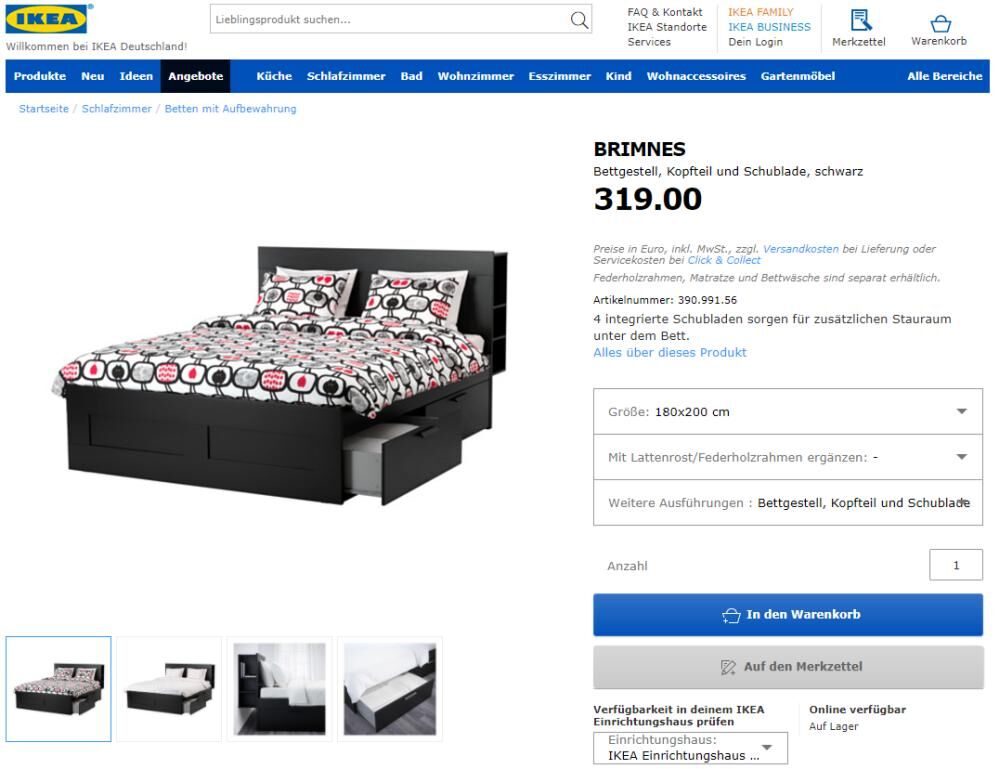Add to cart with In den Warenkorb

point(788,615)
